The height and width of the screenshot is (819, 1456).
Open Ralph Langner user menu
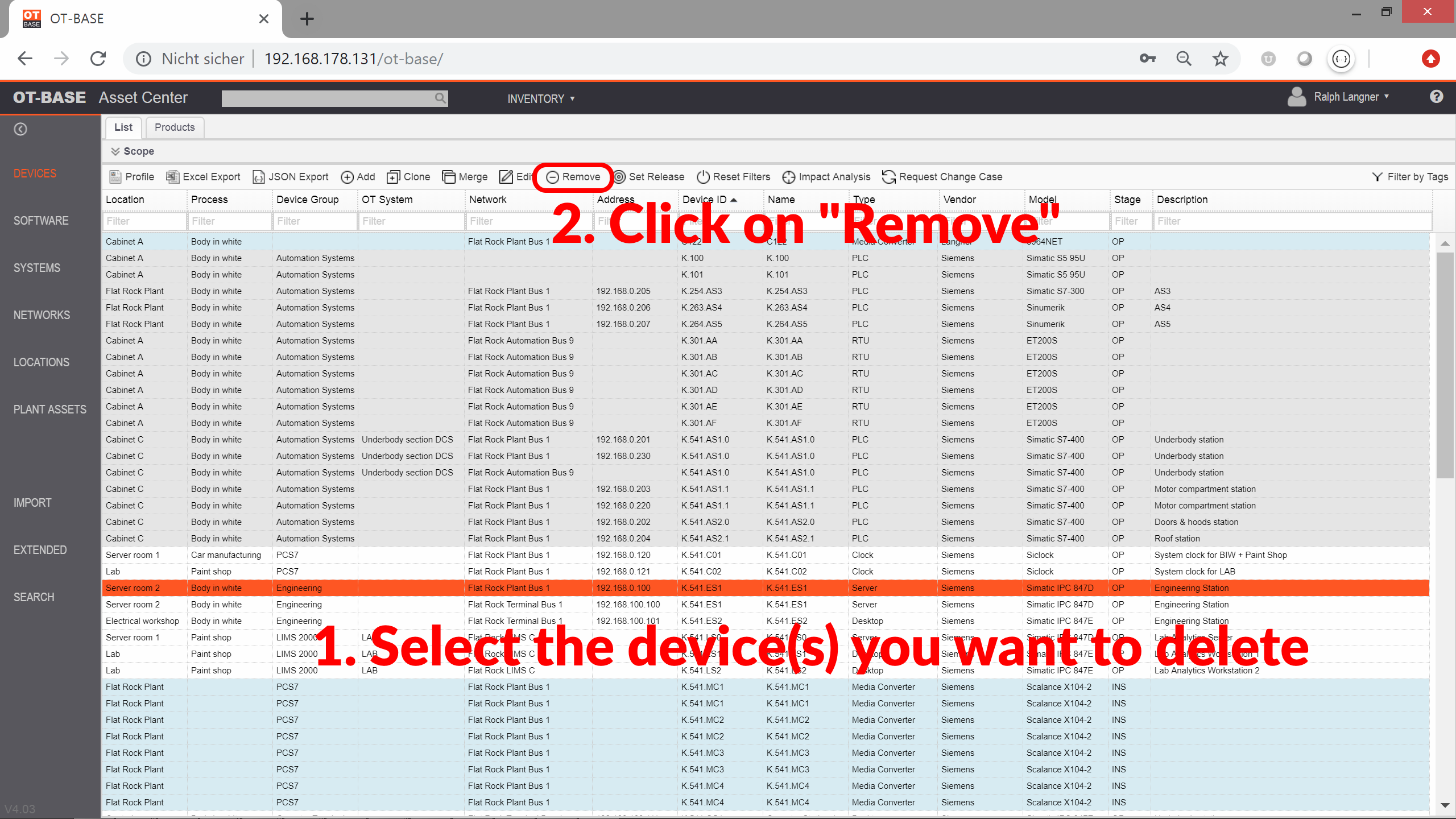pos(1351,97)
